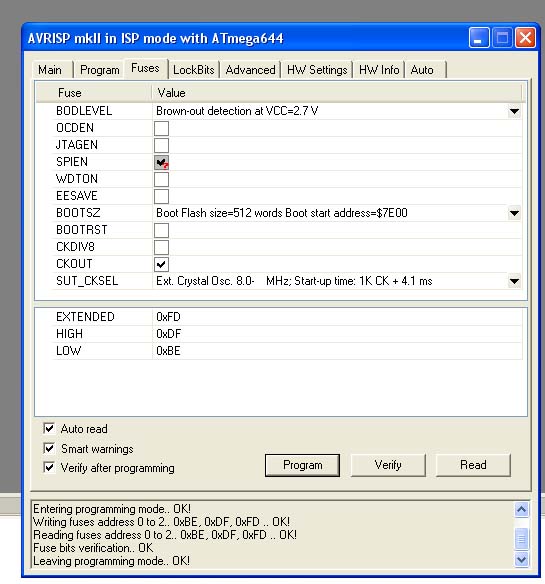
Task: Enable the OCDEN fuse checkbox
Action: [x=161, y=128]
